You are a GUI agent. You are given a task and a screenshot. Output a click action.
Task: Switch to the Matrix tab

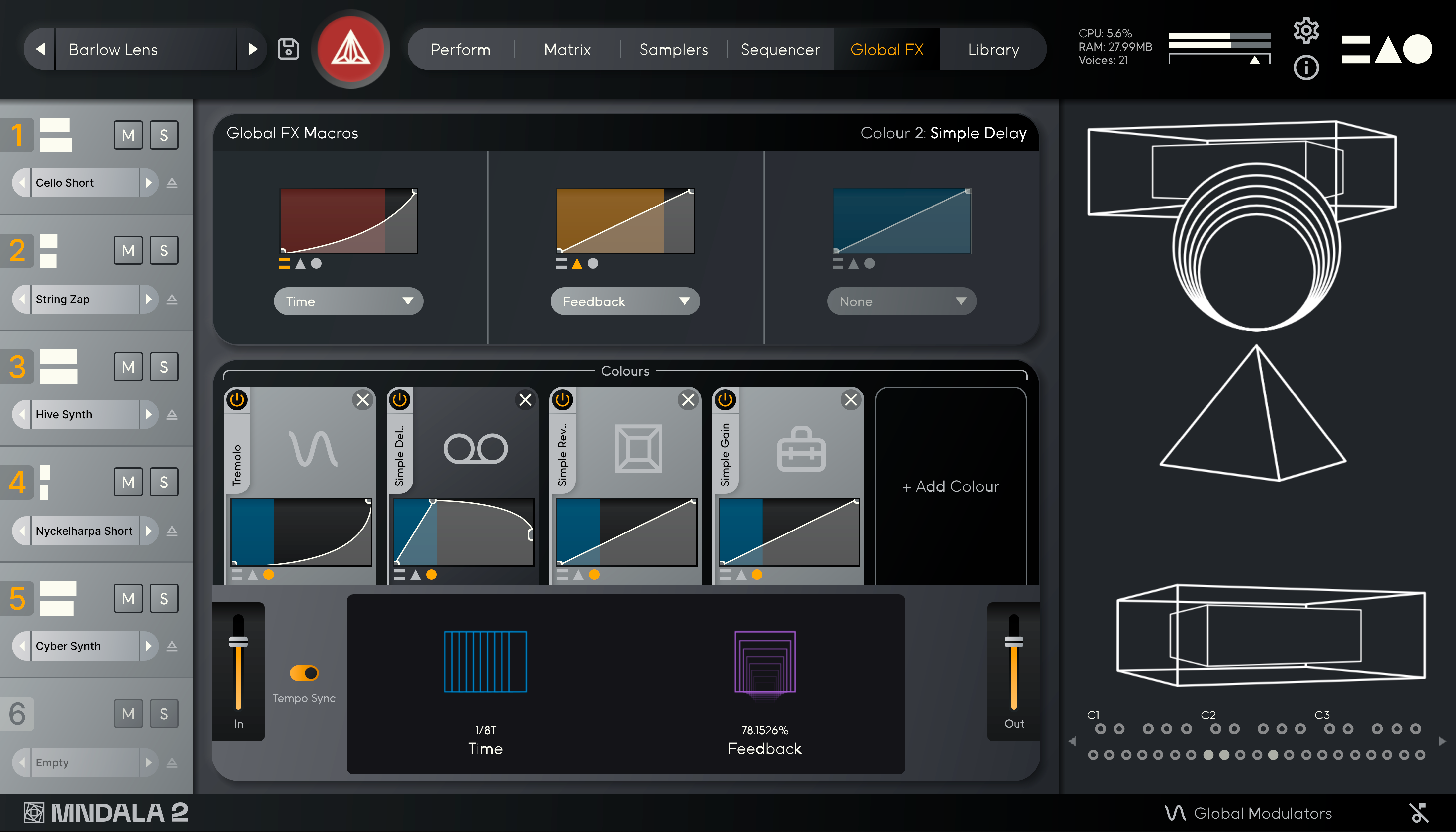pyautogui.click(x=567, y=50)
